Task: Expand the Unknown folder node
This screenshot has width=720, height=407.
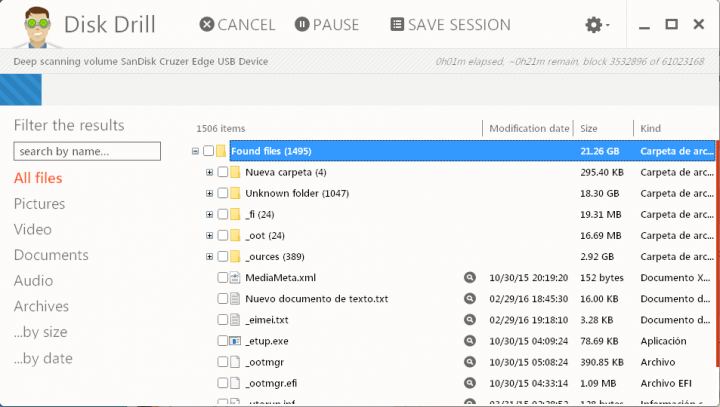Action: coord(209,193)
